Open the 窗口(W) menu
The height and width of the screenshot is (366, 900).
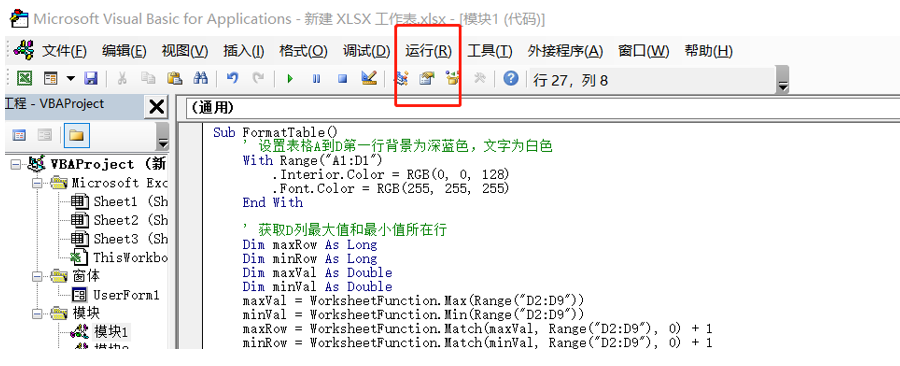tap(643, 51)
